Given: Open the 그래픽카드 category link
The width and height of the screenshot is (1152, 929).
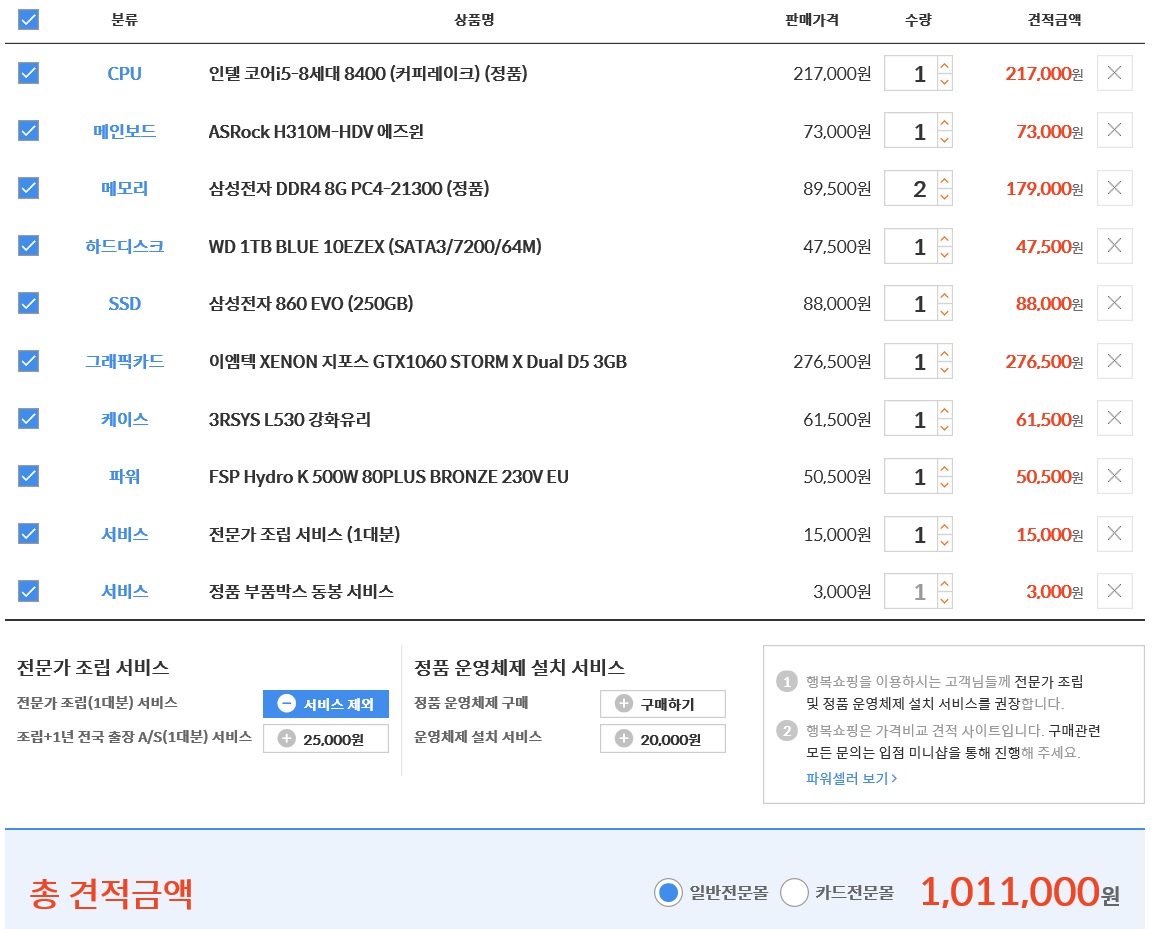Looking at the screenshot, I should (124, 362).
